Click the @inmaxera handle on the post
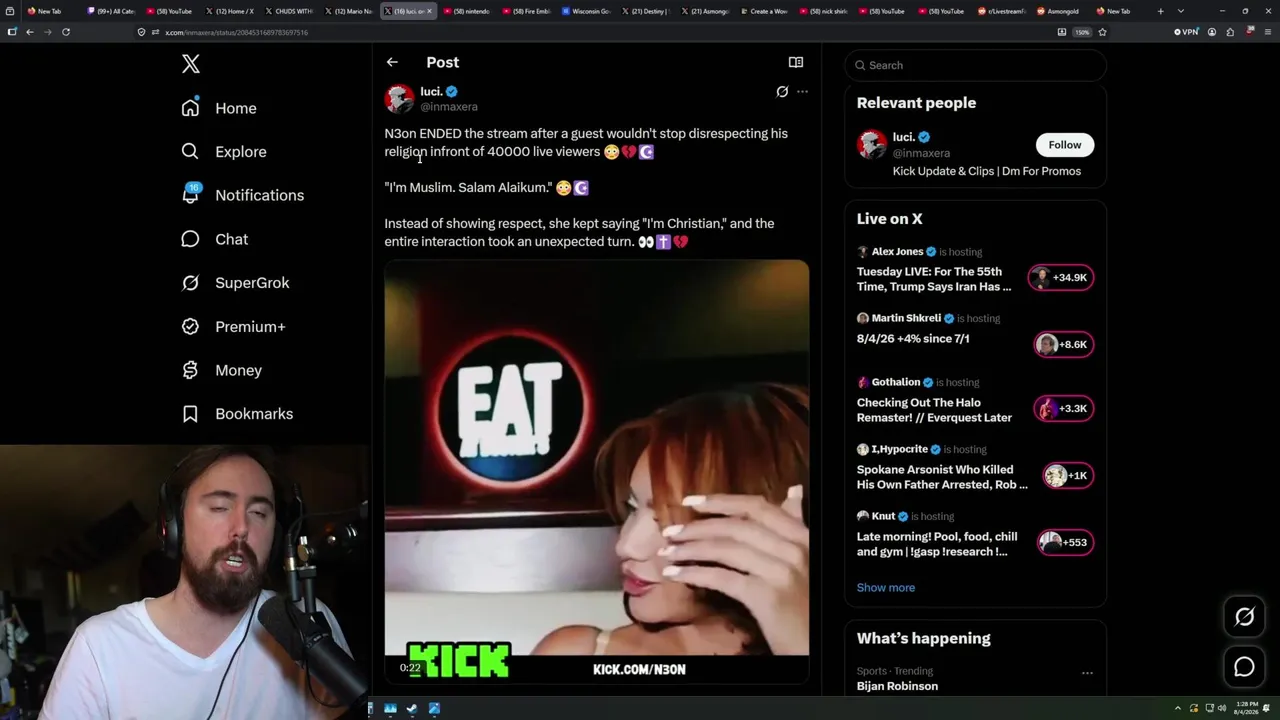The width and height of the screenshot is (1280, 720). 449,107
